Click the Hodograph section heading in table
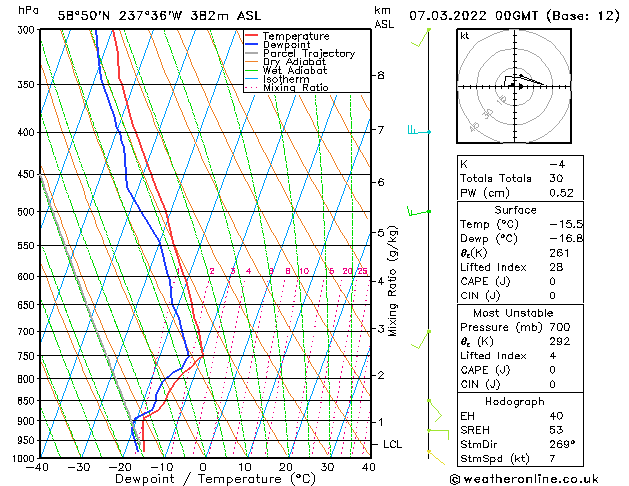The image size is (629, 486). (515, 402)
